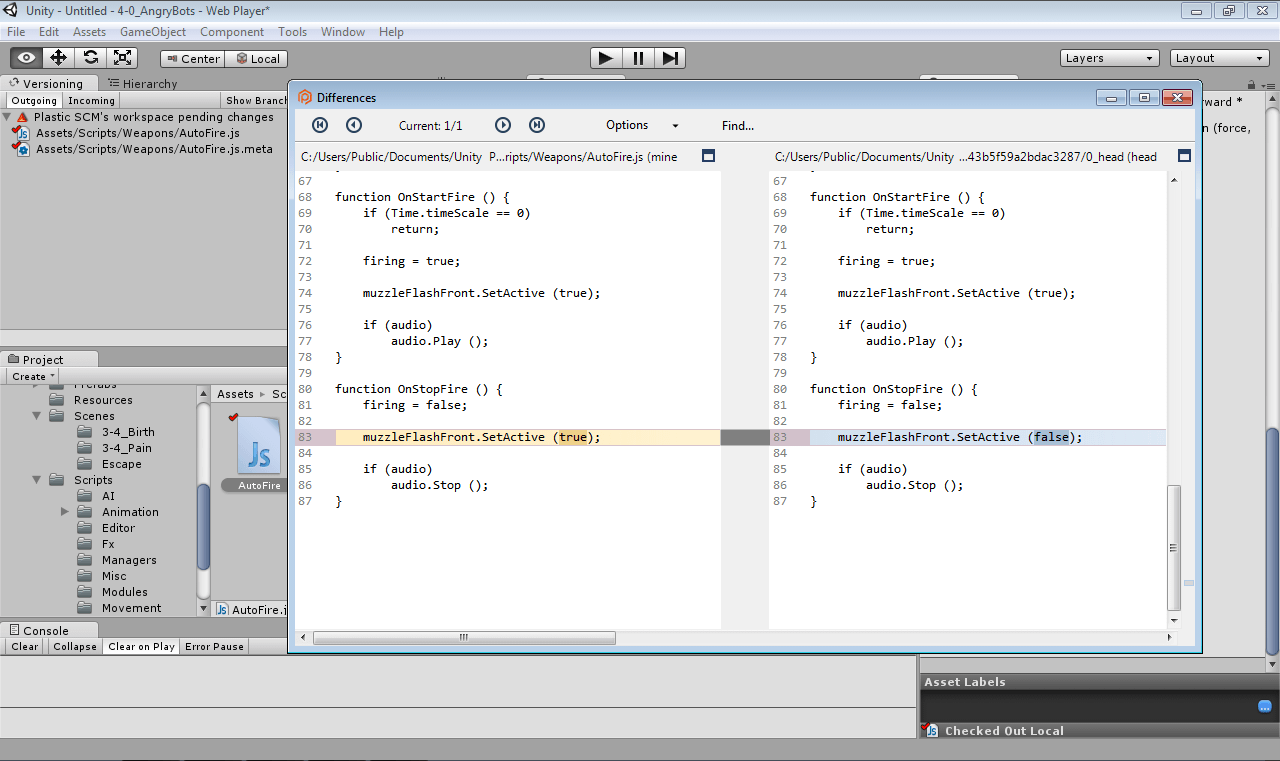Enable Clear on Play
The height and width of the screenshot is (761, 1280).
pyautogui.click(x=140, y=646)
